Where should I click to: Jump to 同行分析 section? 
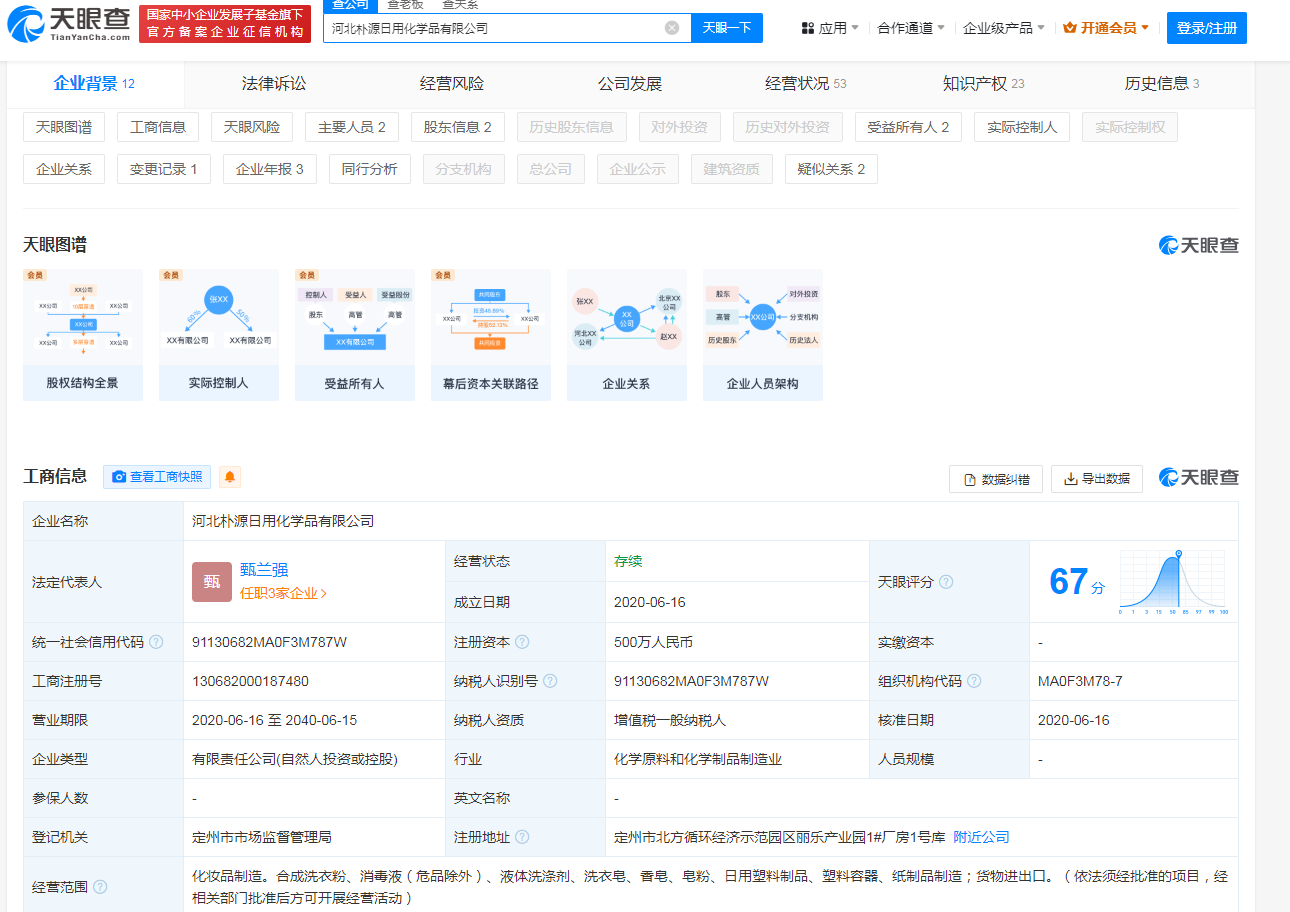(370, 169)
